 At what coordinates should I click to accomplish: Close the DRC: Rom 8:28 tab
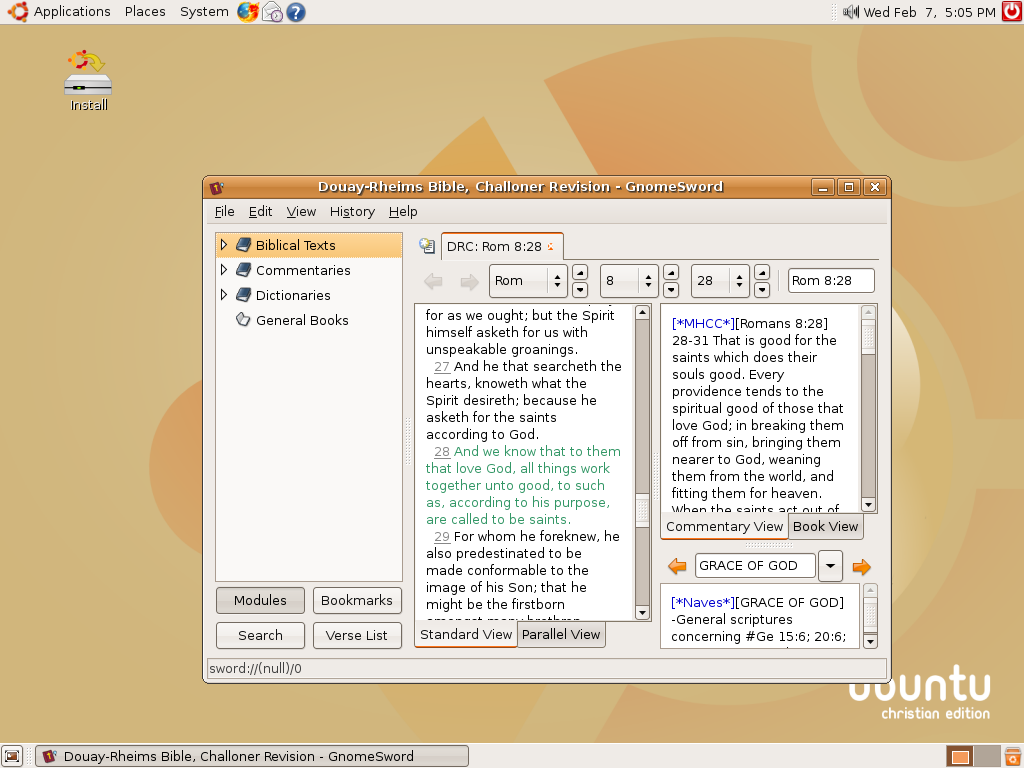[551, 246]
